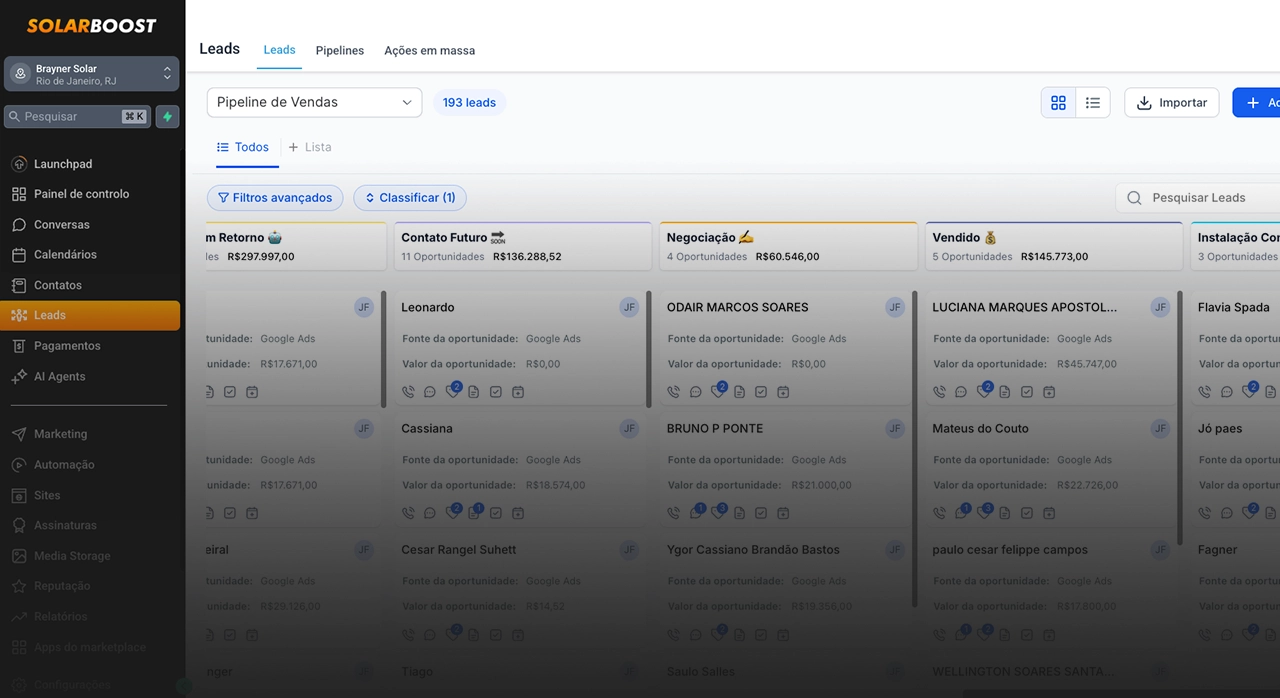1280x698 pixels.
Task: Open the chat icon on ODAIR MARCOS SOARES card
Action: point(695,392)
